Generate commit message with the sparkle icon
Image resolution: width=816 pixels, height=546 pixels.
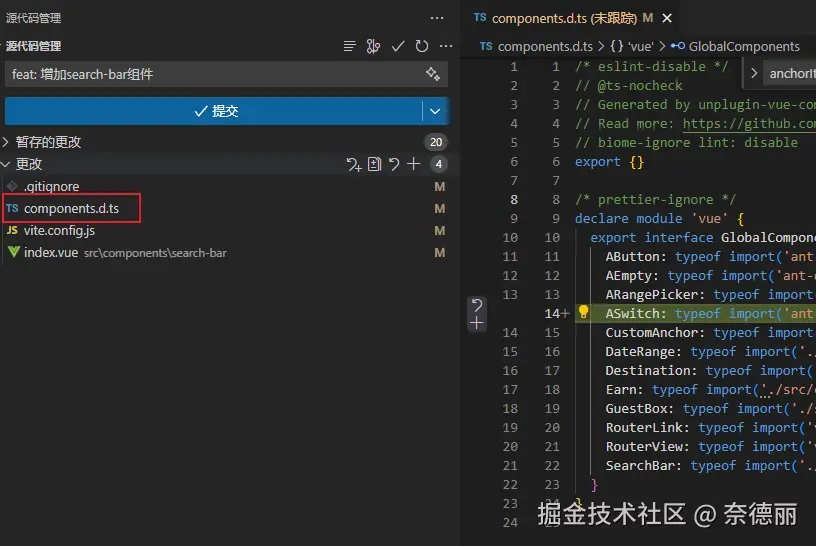(433, 74)
